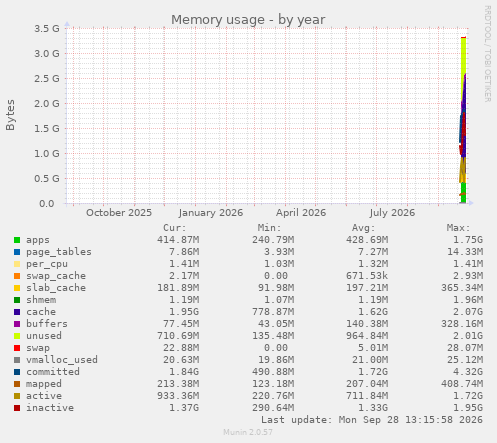The image size is (497, 443).
Task: Click committed max value 4.32G
Action: 468,372
